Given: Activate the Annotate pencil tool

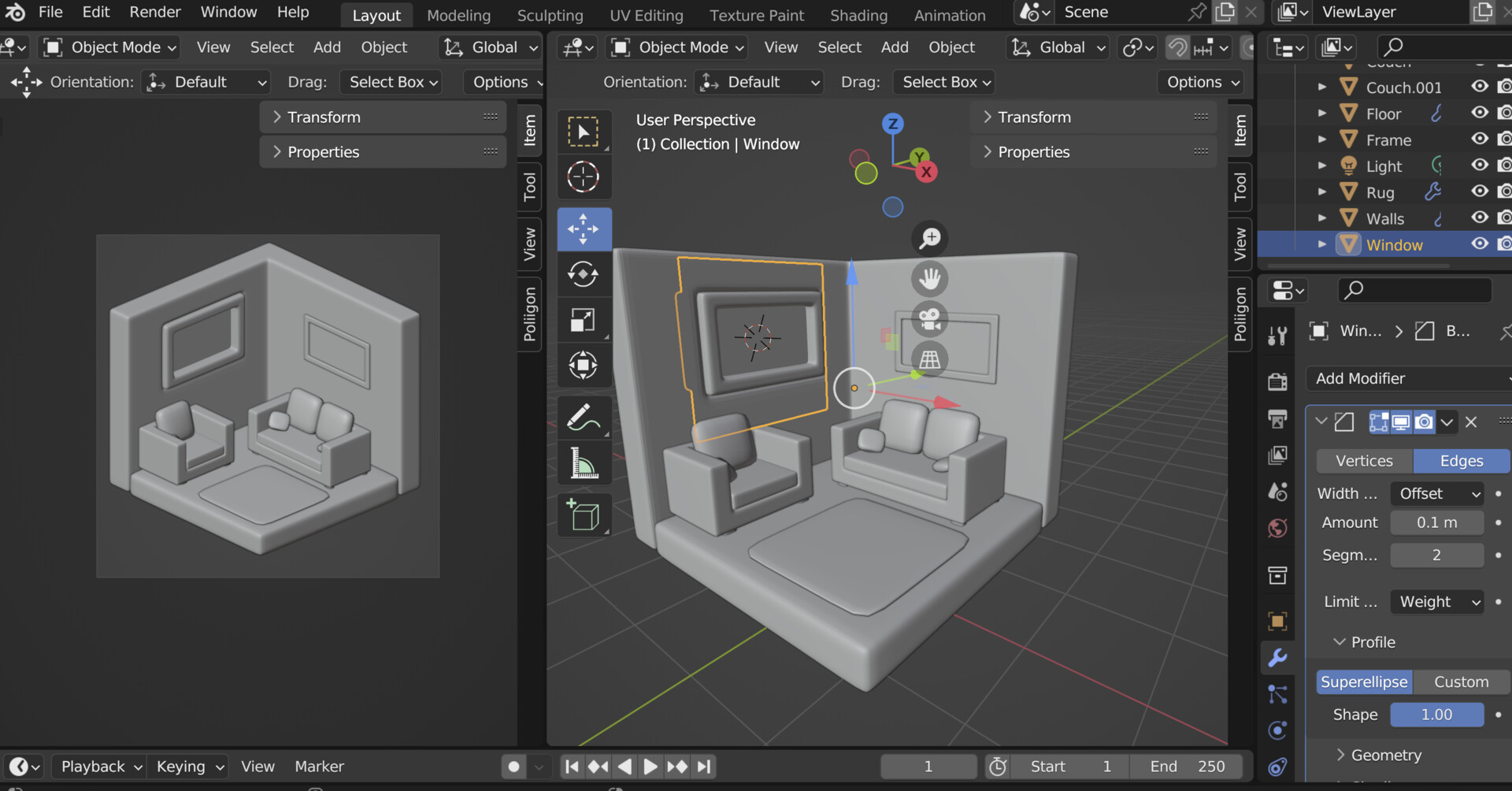Looking at the screenshot, I should pyautogui.click(x=584, y=418).
